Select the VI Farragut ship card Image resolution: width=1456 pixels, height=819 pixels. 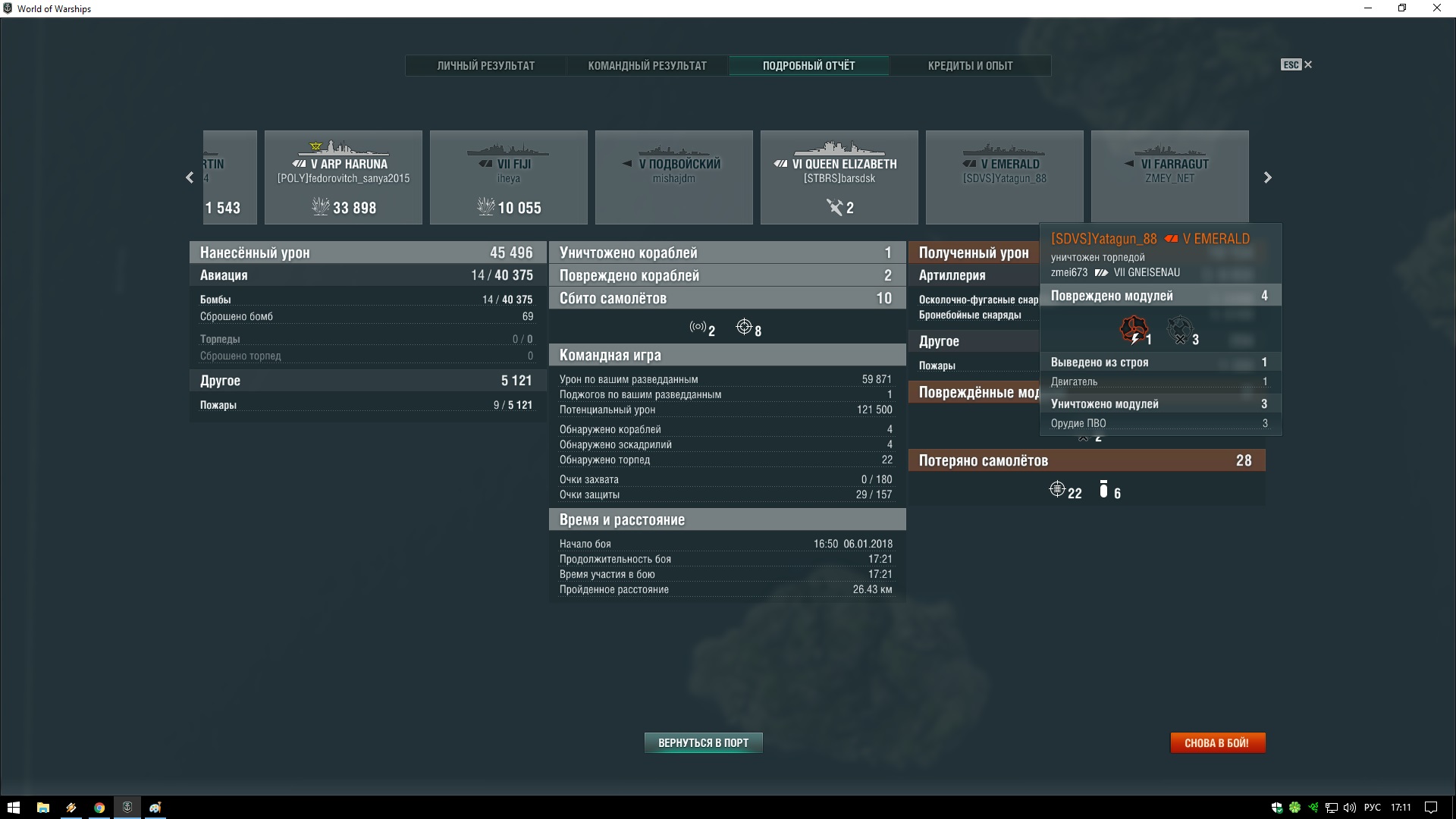coord(1170,177)
